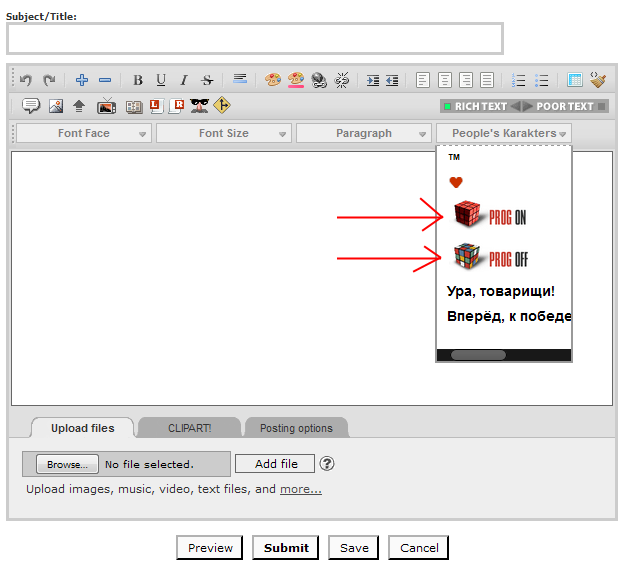Click the Submit button

[286, 547]
